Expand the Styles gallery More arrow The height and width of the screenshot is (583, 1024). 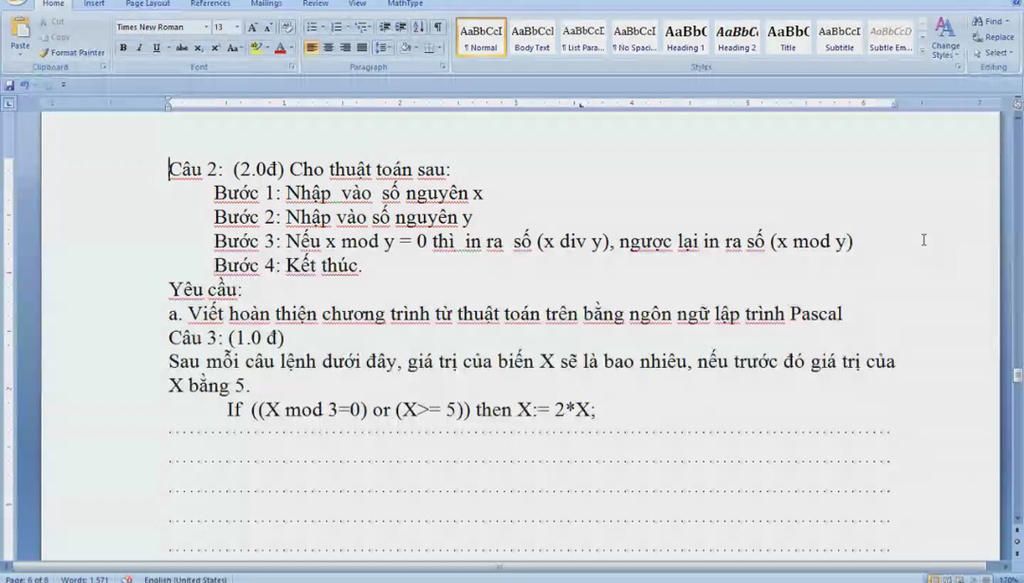(x=922, y=50)
